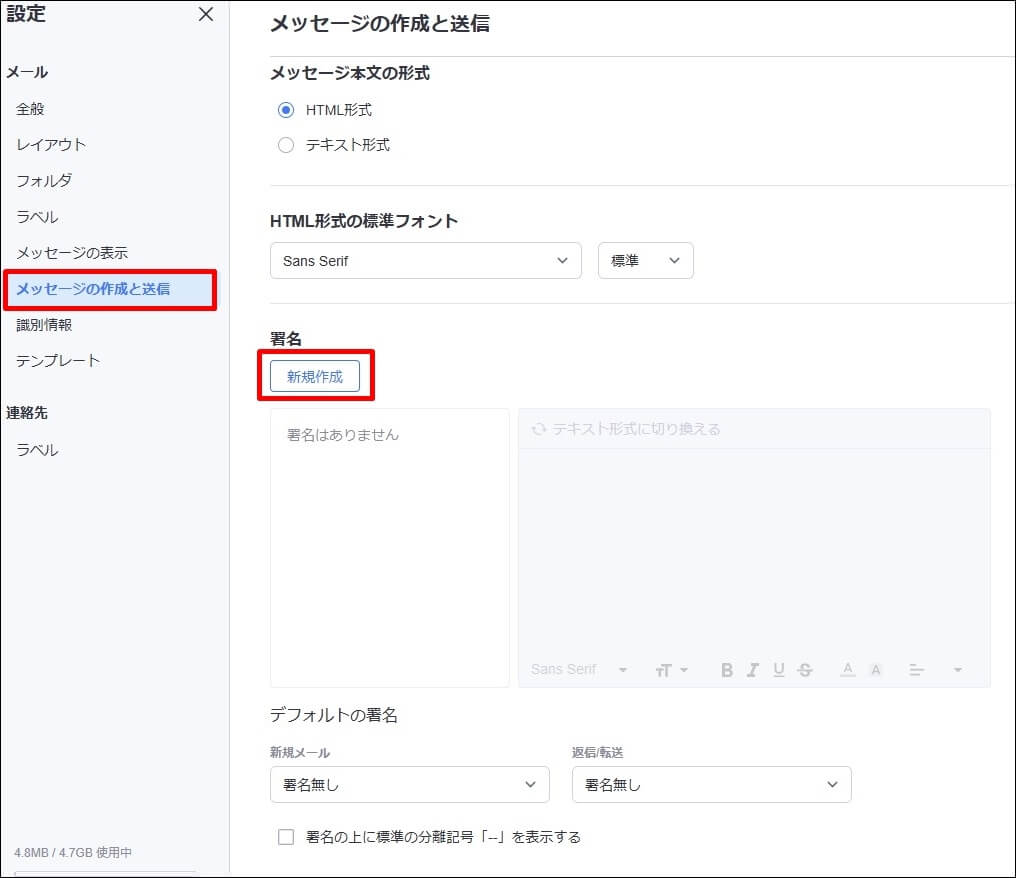Click the Strikethrough icon in signature toolbar
Screen dimensions: 1016x878
tap(805, 670)
